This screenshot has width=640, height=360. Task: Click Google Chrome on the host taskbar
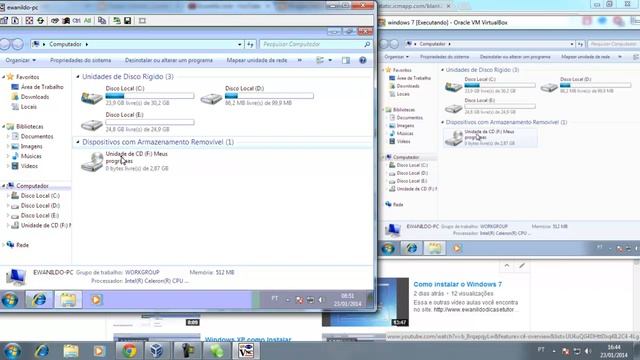coord(129,351)
